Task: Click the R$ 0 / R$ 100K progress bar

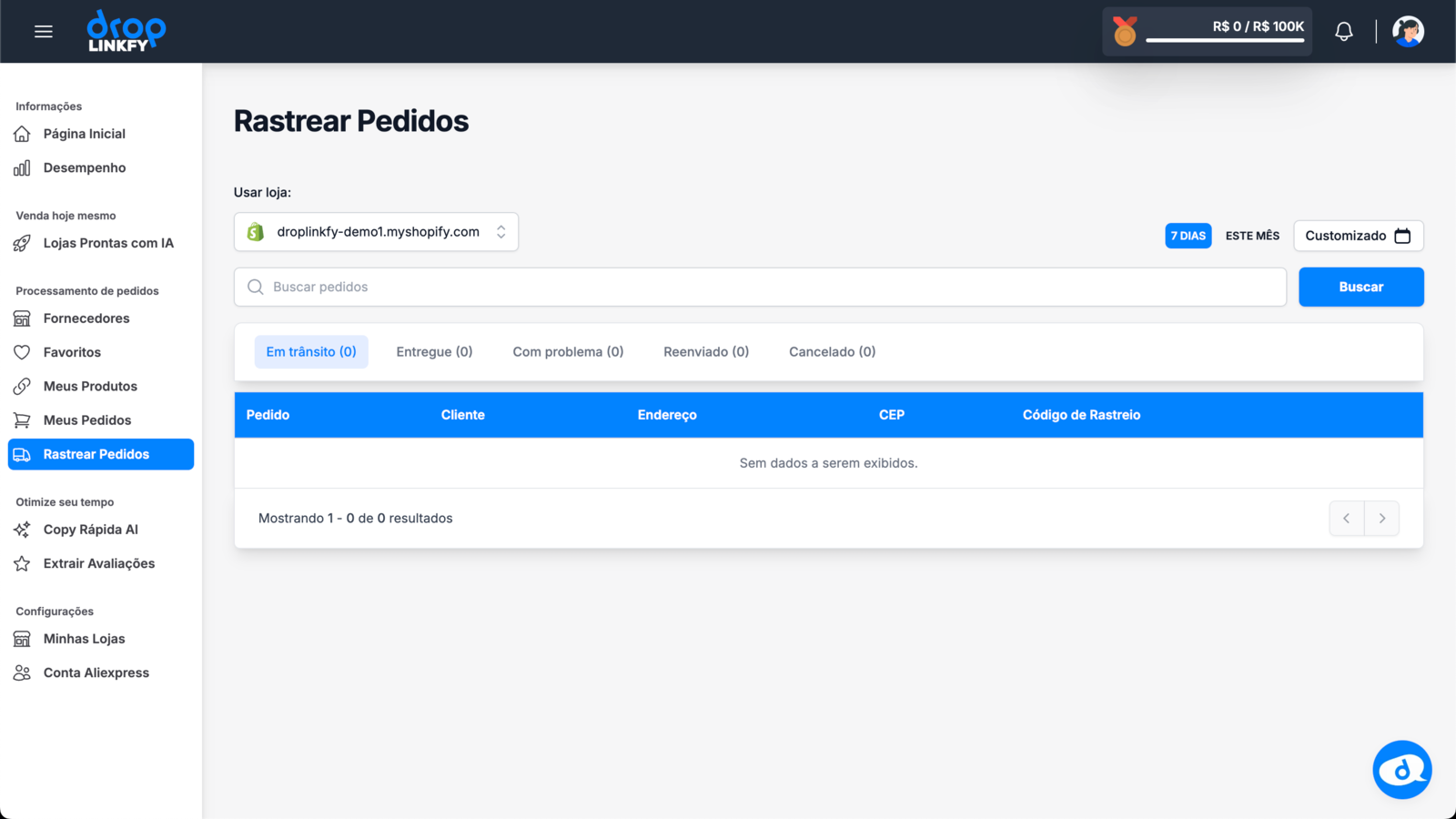Action: pyautogui.click(x=1225, y=39)
